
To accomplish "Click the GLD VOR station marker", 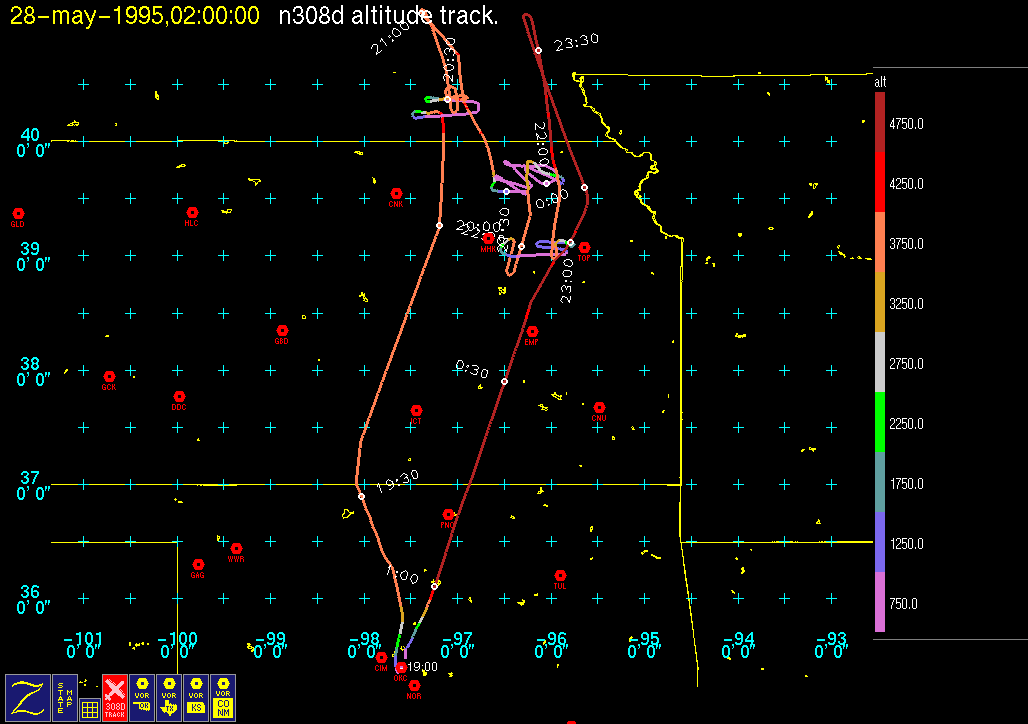I will point(18,214).
